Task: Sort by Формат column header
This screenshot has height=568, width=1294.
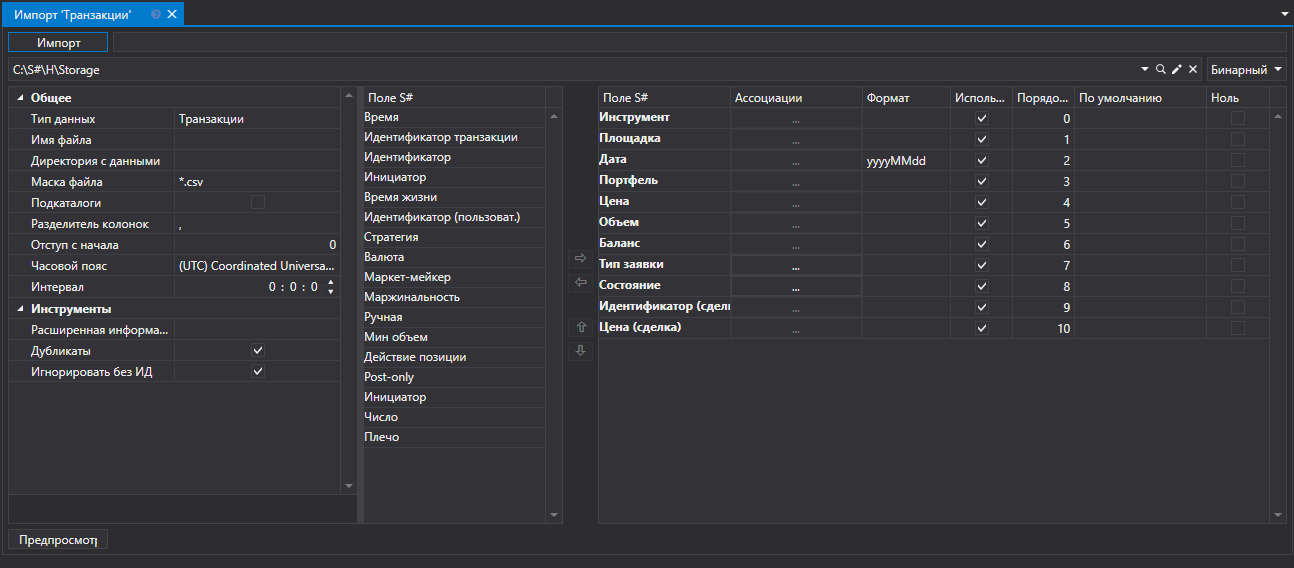Action: tap(906, 97)
